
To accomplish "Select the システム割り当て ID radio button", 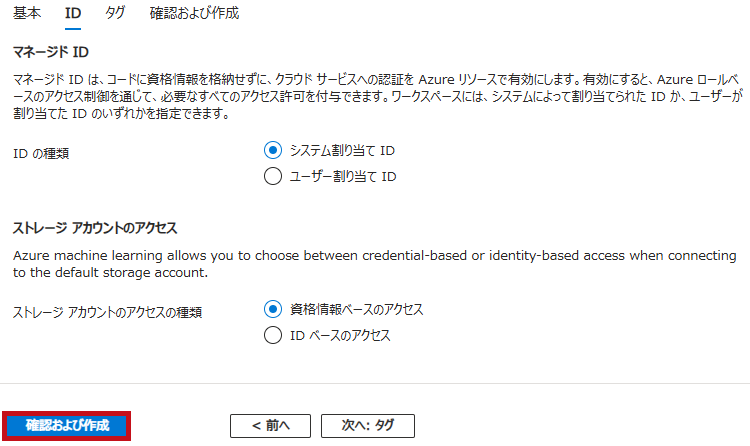I will [x=273, y=150].
